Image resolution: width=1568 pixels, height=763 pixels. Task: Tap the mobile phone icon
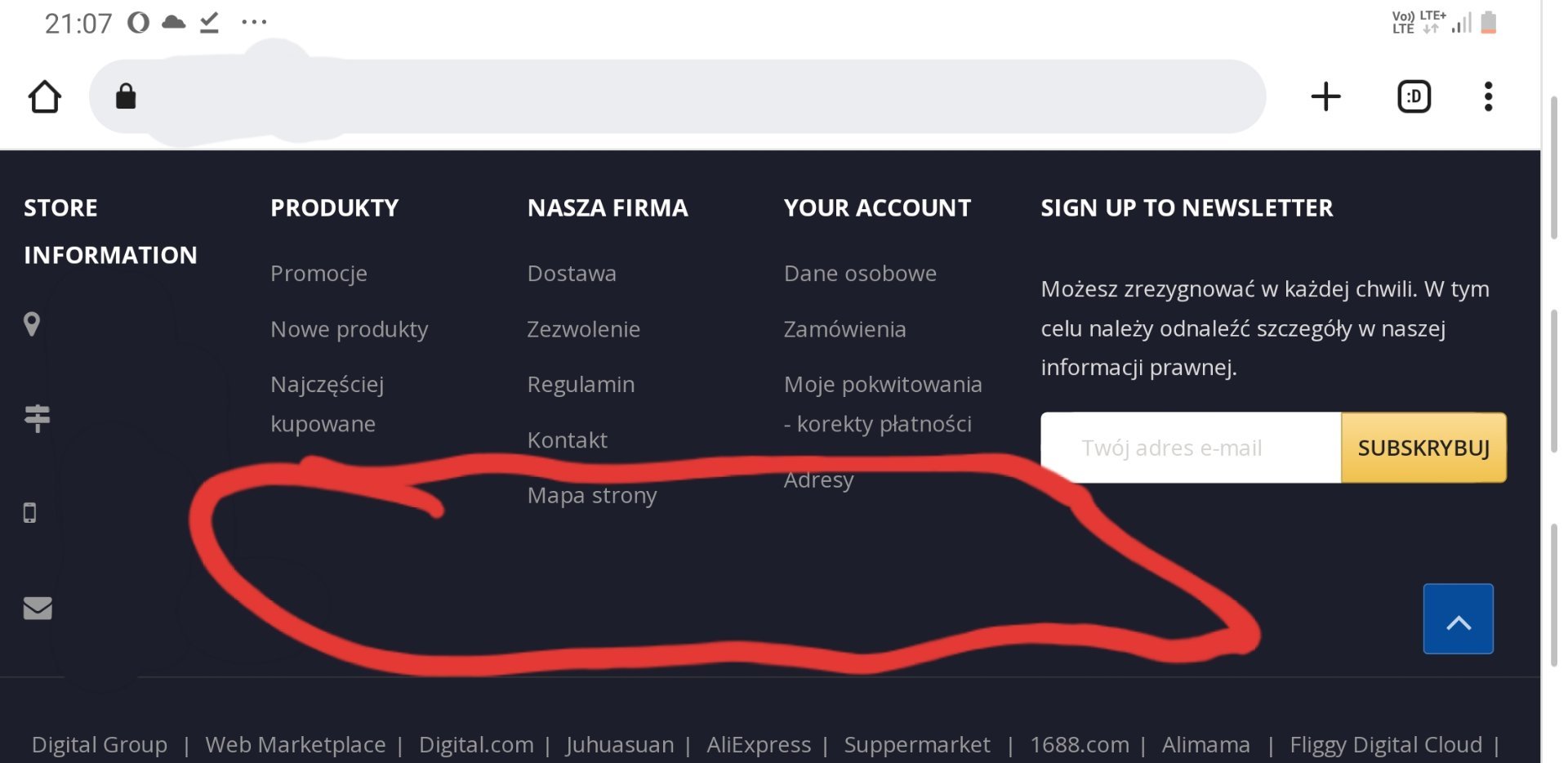click(30, 513)
